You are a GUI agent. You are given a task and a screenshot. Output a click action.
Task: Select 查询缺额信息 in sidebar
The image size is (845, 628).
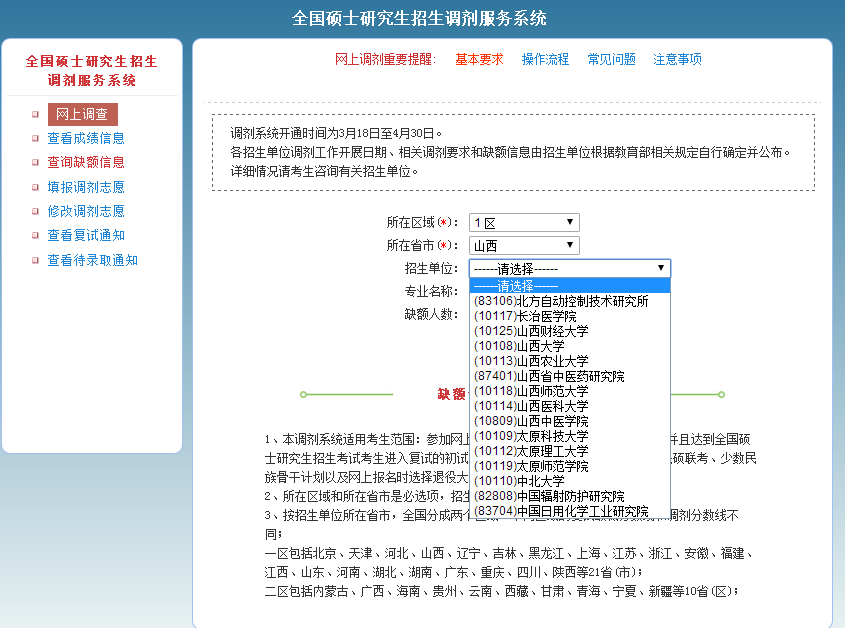[x=86, y=162]
